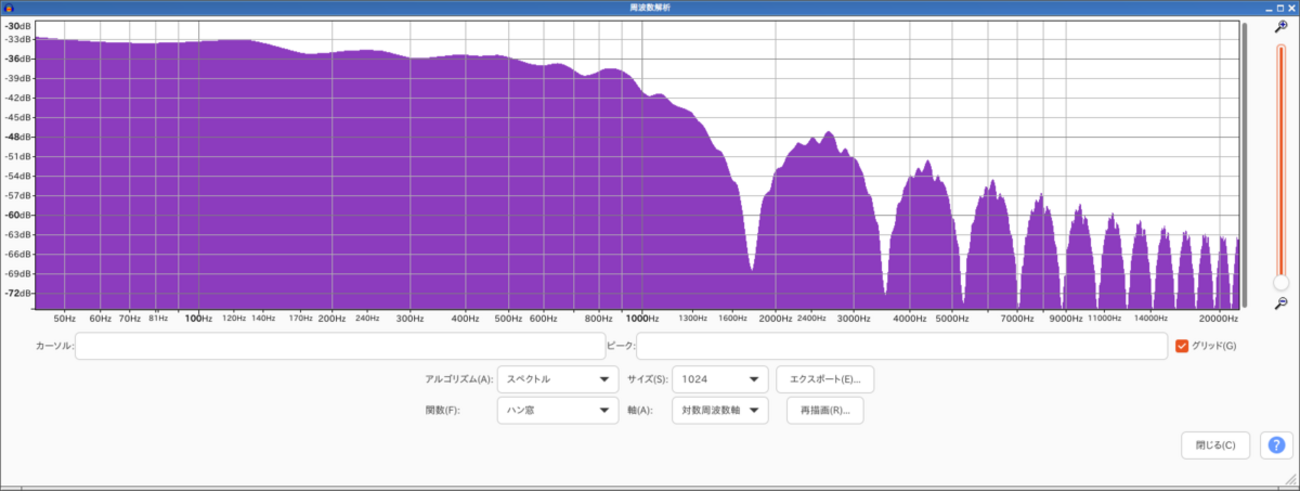The height and width of the screenshot is (491, 1300).
Task: Open the 軸 dropdown showing 対数周波数軸
Action: click(x=720, y=410)
